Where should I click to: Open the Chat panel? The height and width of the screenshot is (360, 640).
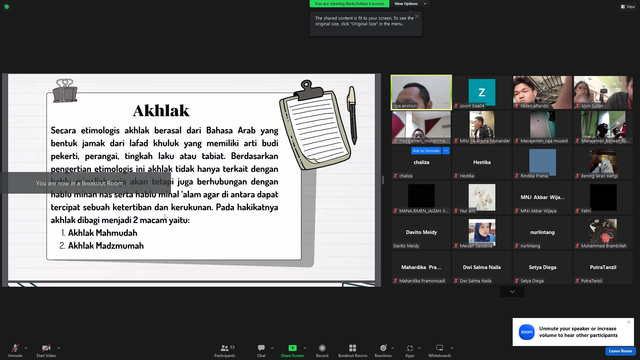[x=261, y=350]
